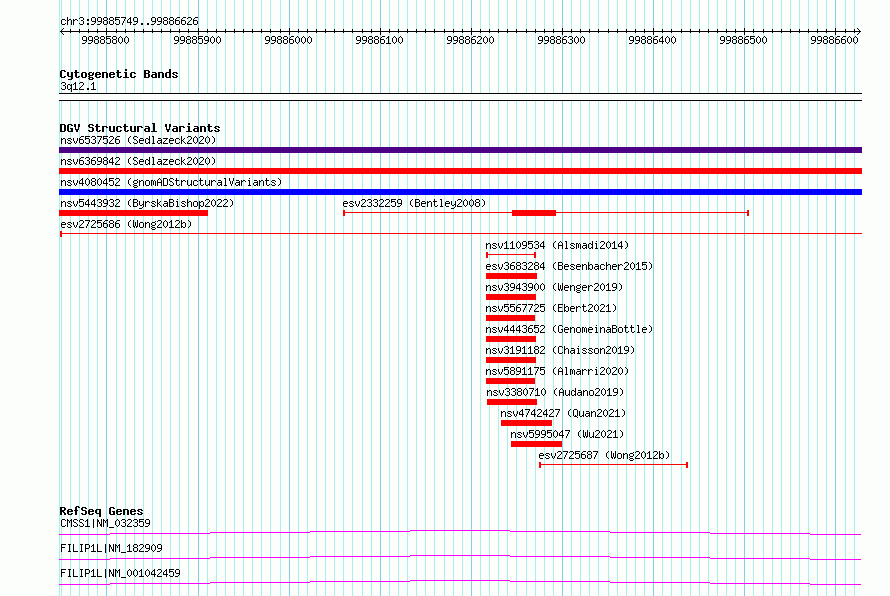The width and height of the screenshot is (890, 596).
Task: Click ruler position 99886000
Action: pyautogui.click(x=288, y=40)
